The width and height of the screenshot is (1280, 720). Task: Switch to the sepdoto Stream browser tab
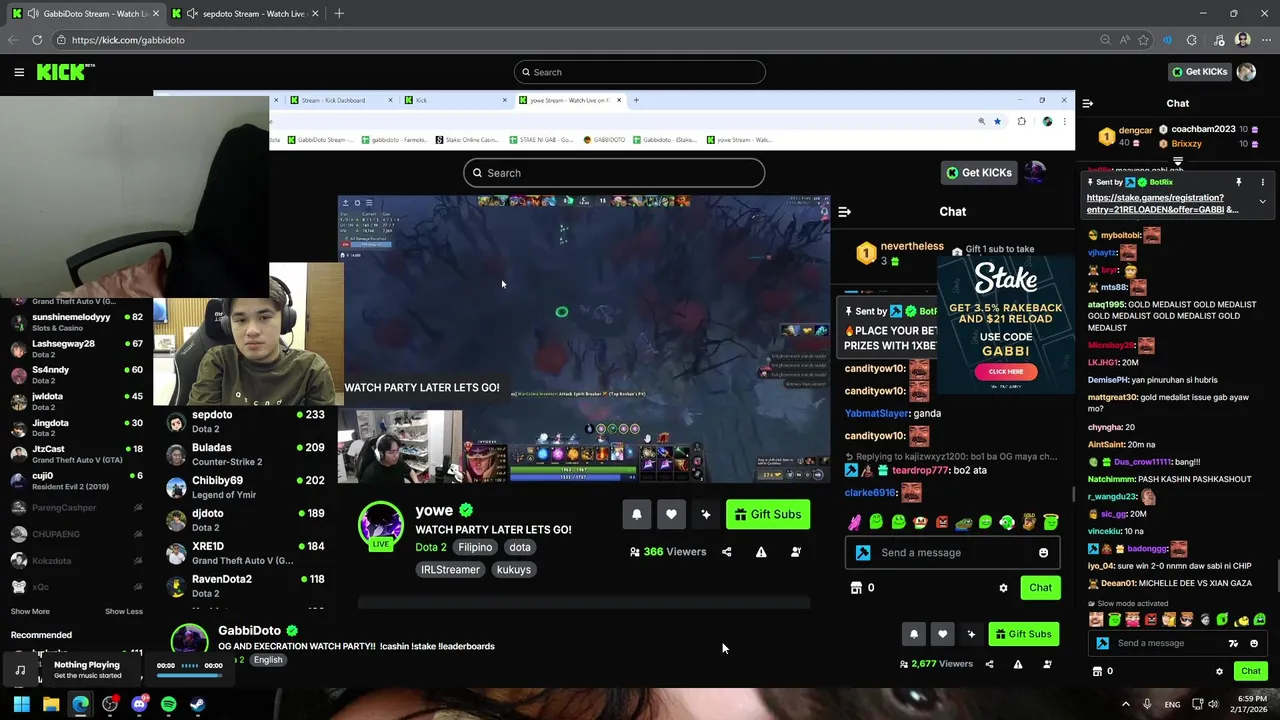(x=245, y=14)
